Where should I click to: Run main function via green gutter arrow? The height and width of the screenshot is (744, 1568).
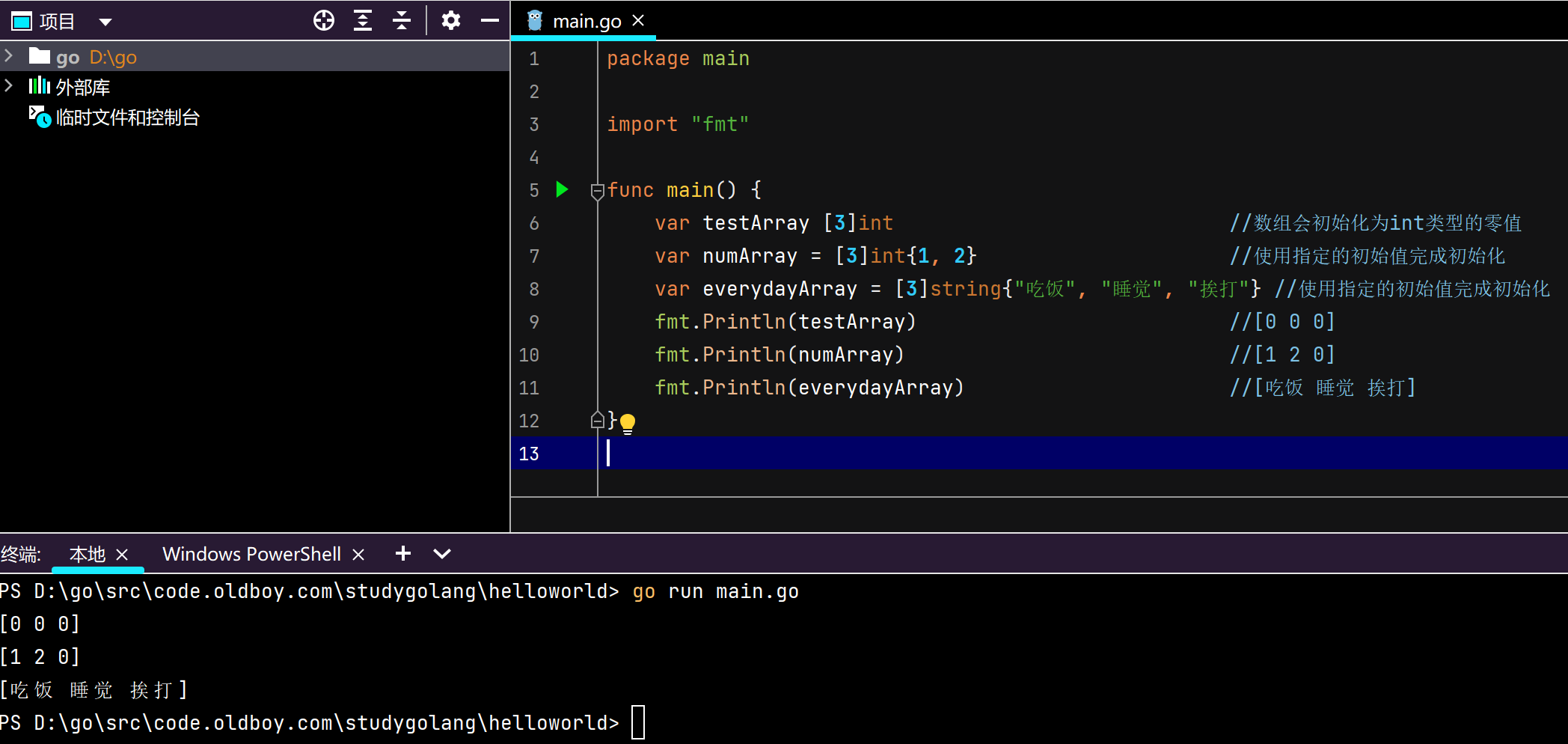pyautogui.click(x=563, y=189)
